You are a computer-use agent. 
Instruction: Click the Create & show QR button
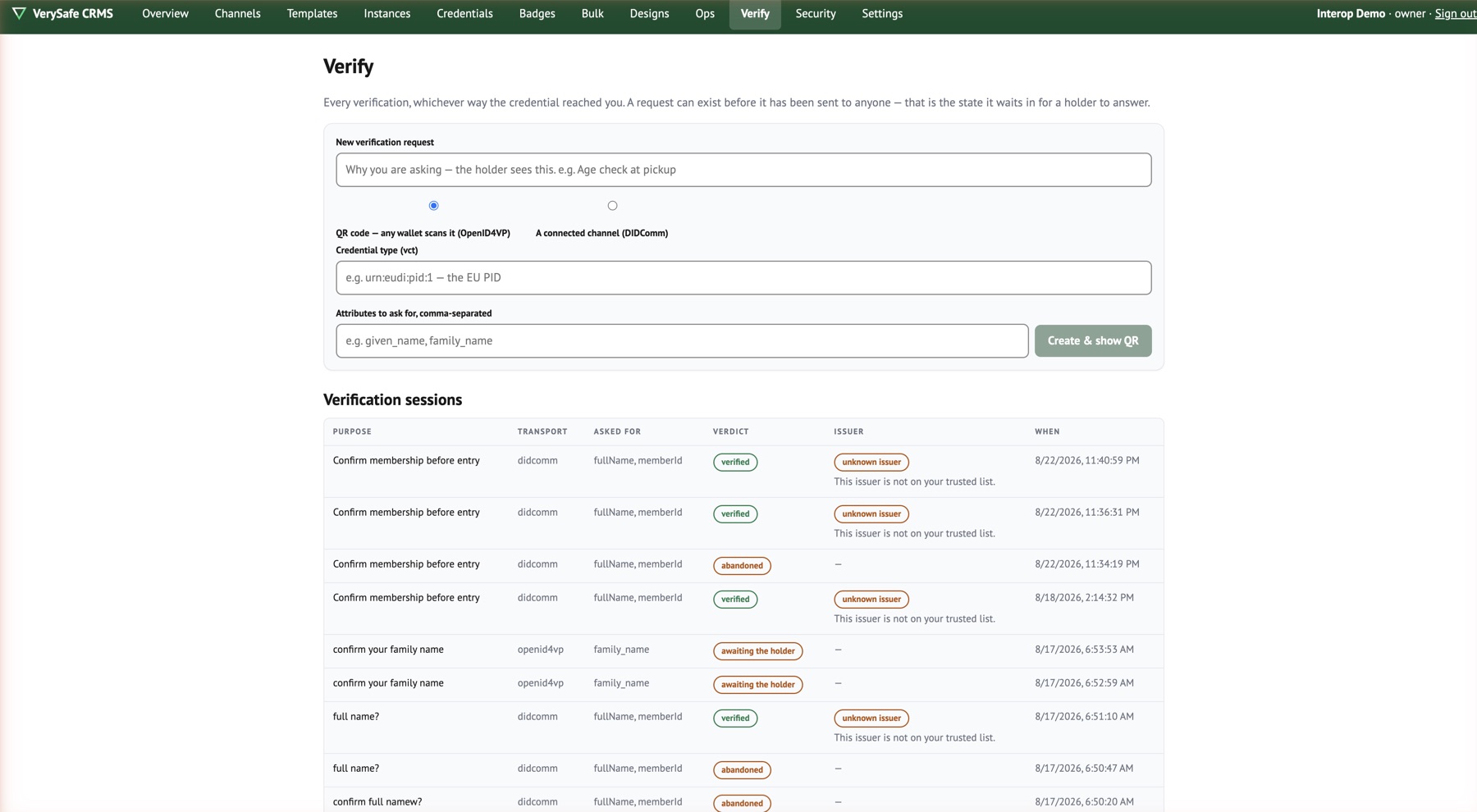point(1092,340)
